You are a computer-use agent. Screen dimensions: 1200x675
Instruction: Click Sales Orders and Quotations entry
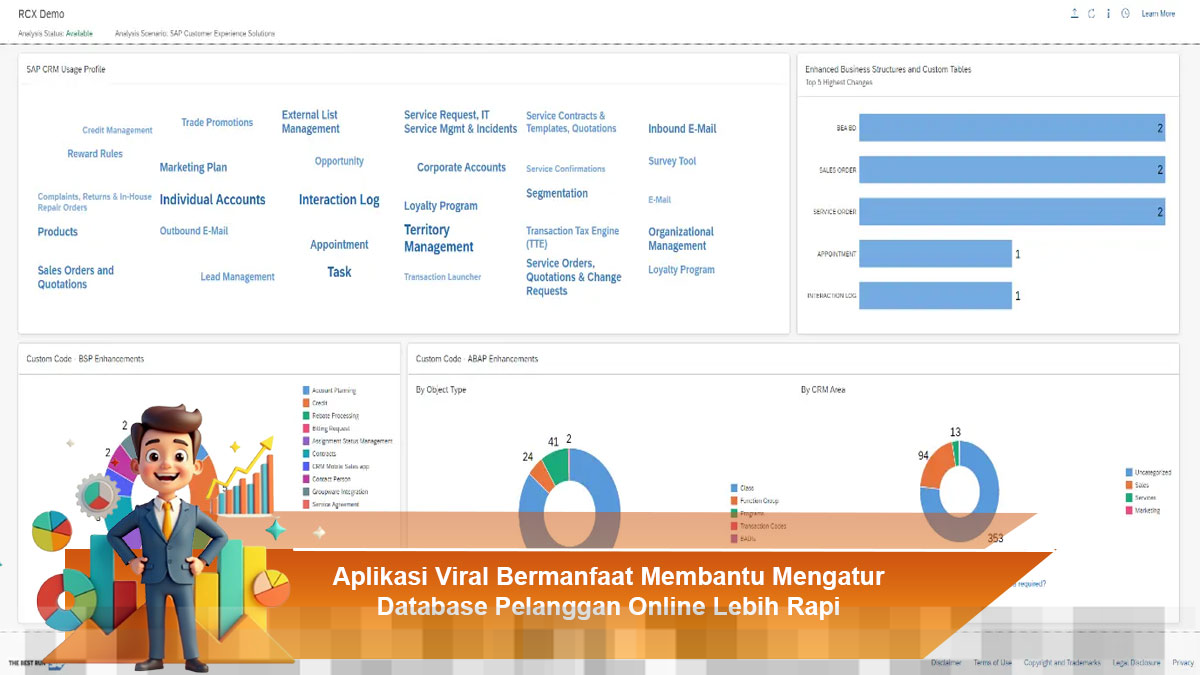74,277
